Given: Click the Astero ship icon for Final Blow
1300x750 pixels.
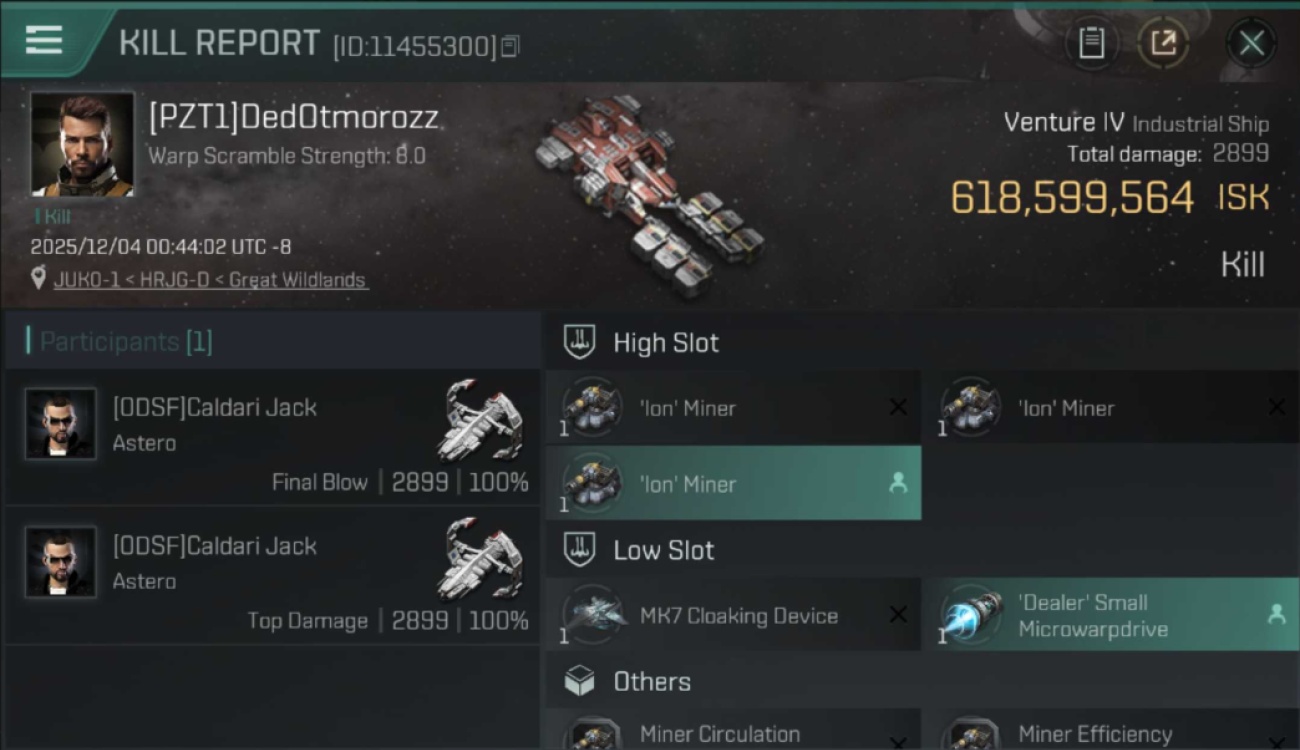Looking at the screenshot, I should tap(481, 419).
